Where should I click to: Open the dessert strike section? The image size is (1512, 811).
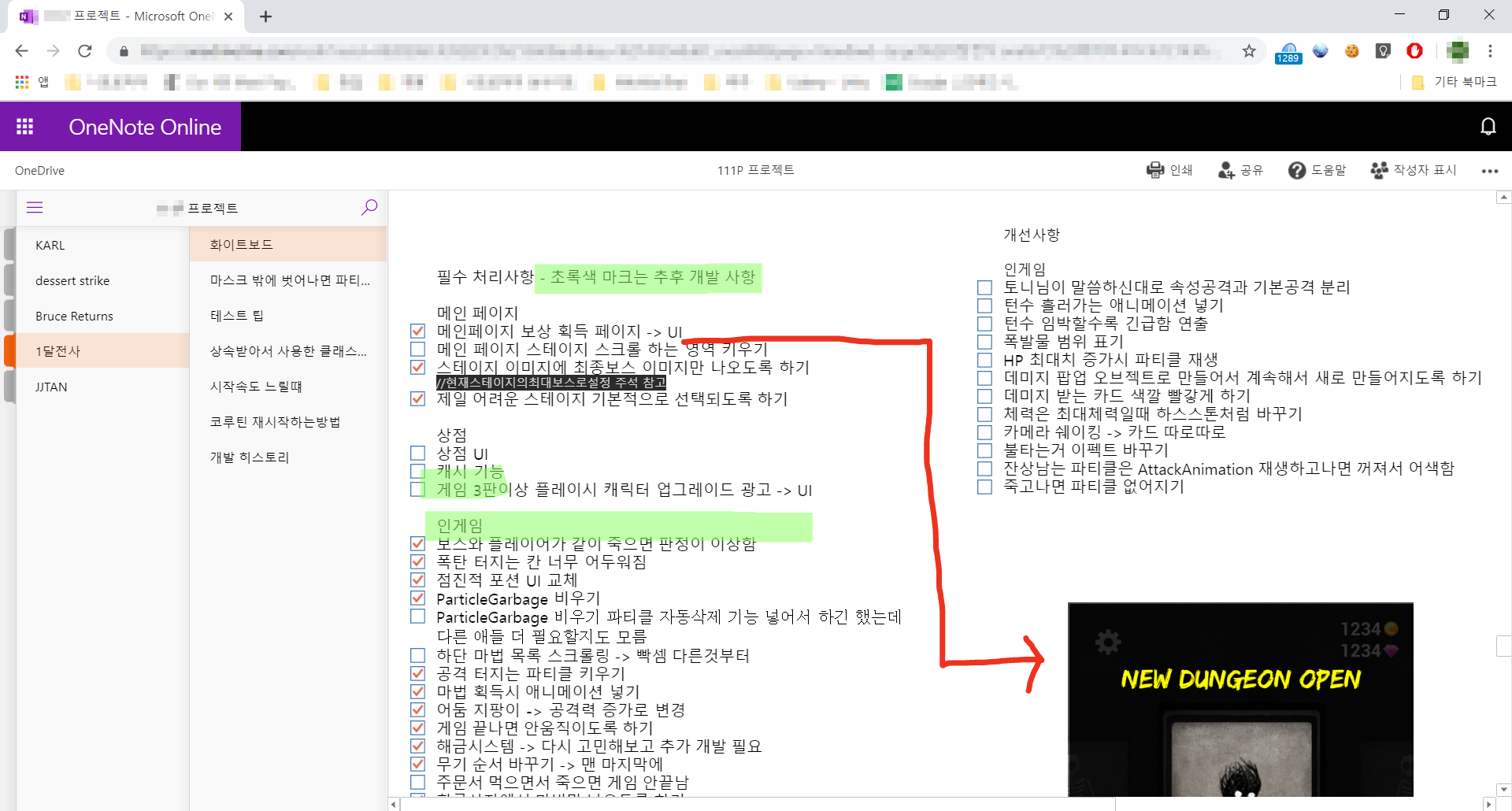102,280
